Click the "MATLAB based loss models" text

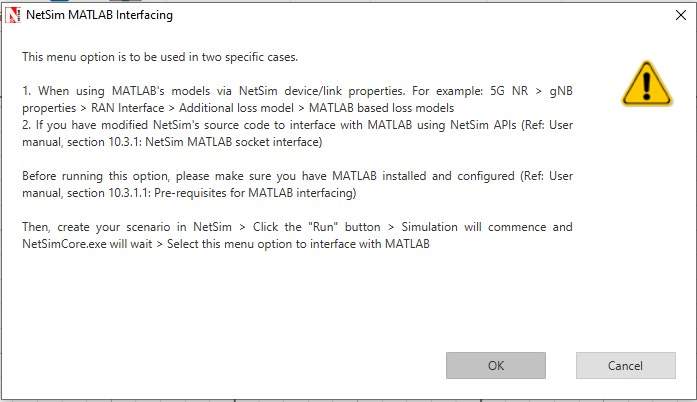(381, 108)
